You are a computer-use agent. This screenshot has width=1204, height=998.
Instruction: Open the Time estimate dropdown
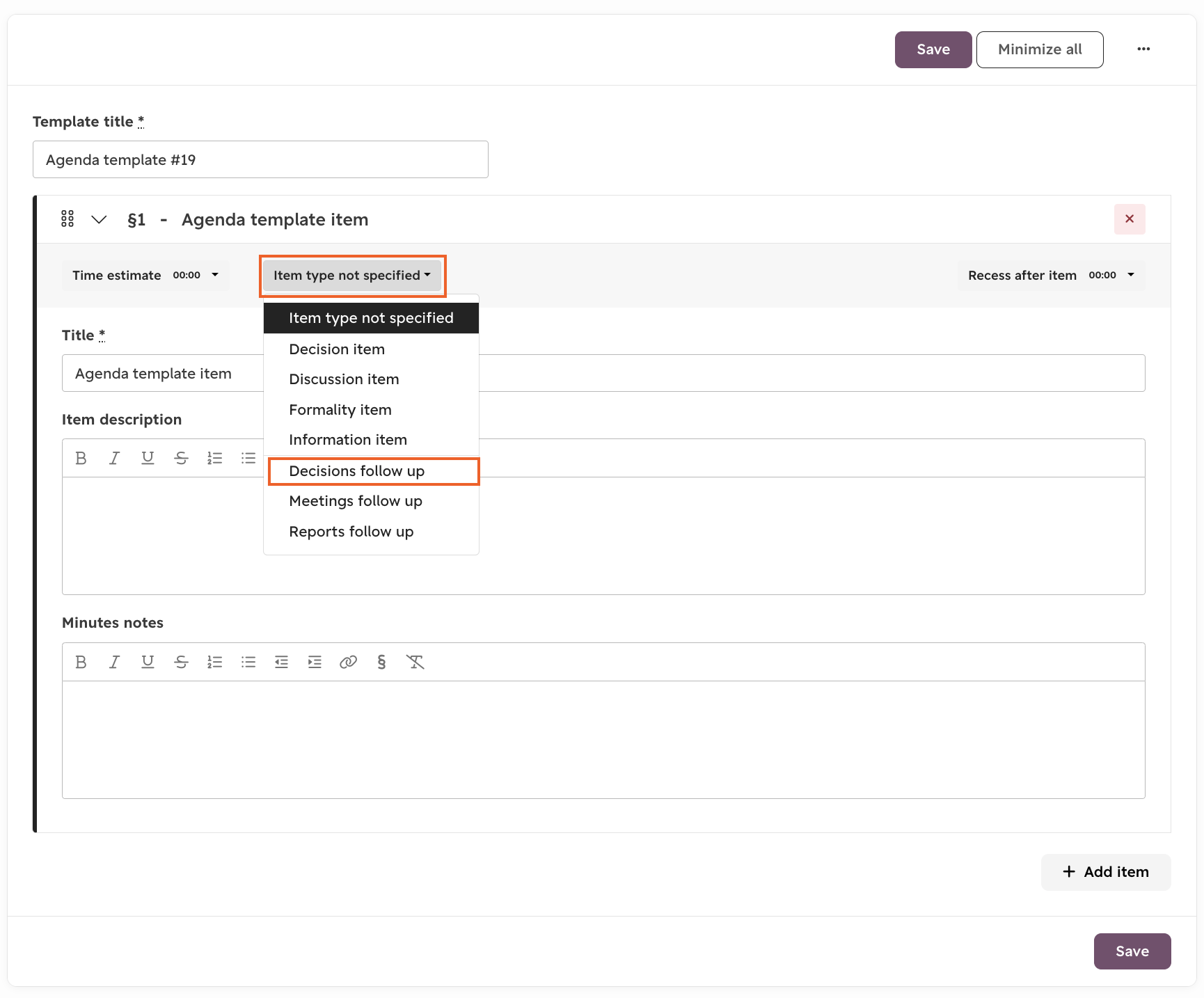145,275
